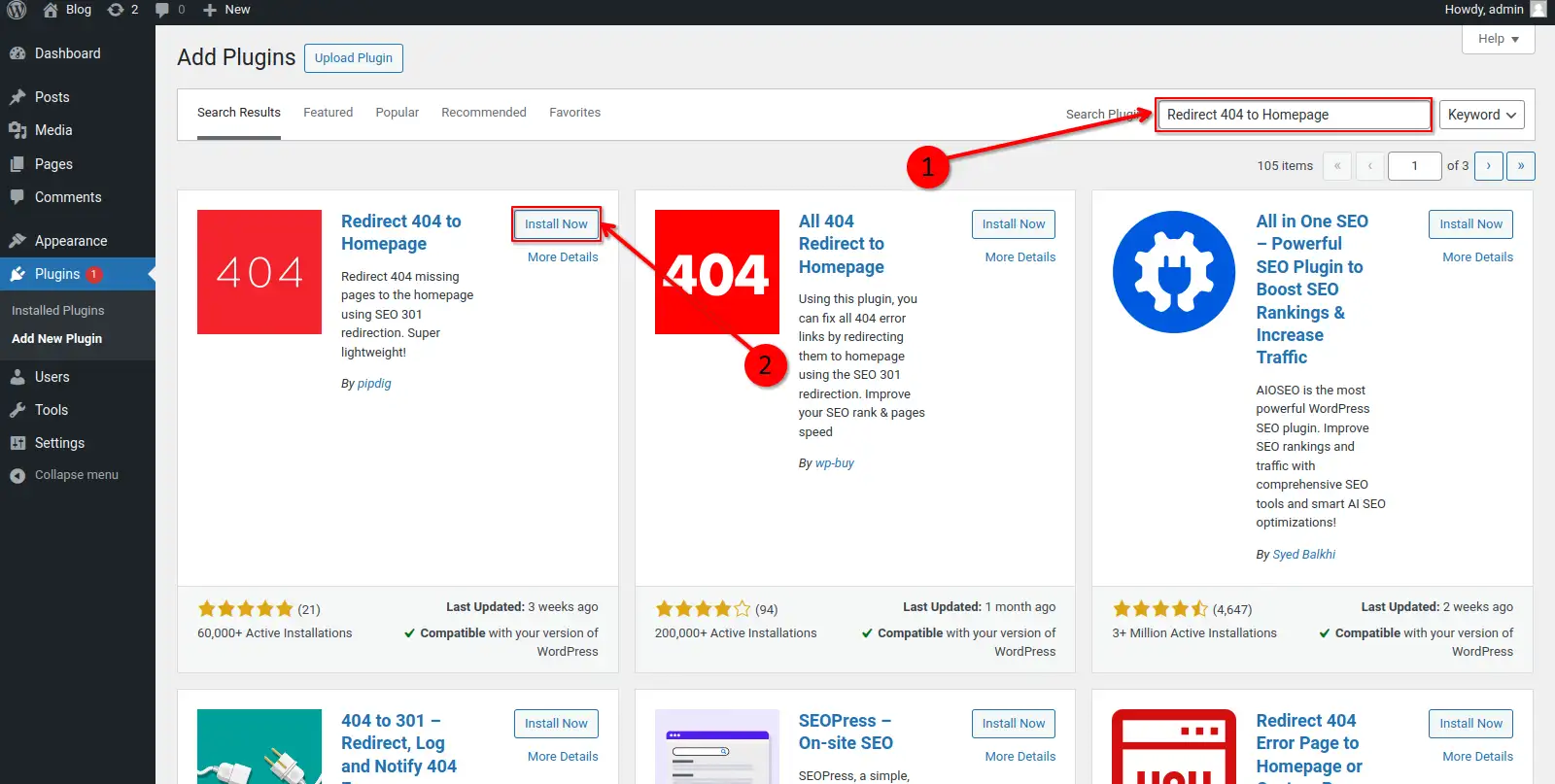Click the current page number field
1555x784 pixels.
(1414, 166)
